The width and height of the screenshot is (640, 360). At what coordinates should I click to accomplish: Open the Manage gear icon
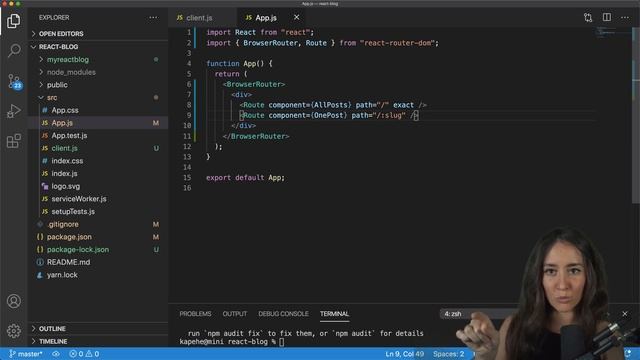[x=13, y=331]
